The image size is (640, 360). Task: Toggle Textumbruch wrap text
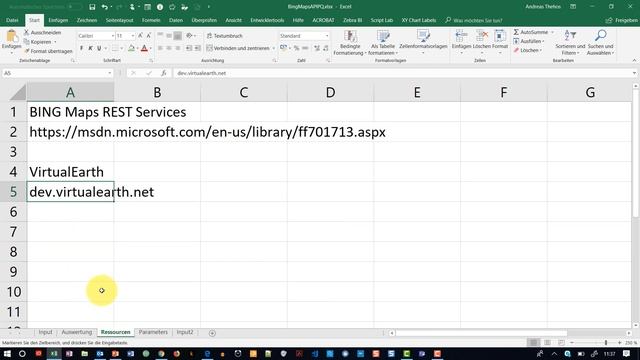click(x=225, y=36)
